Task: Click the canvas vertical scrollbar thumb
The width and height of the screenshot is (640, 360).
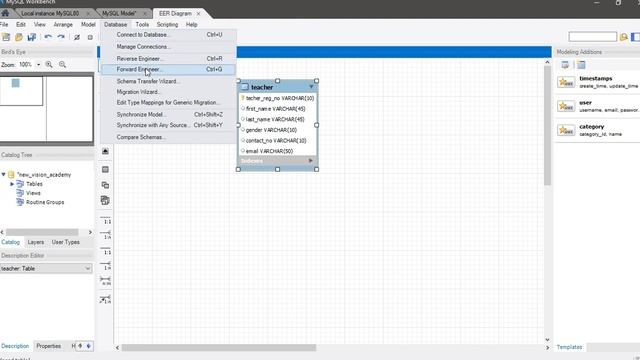Action: pos(547,125)
